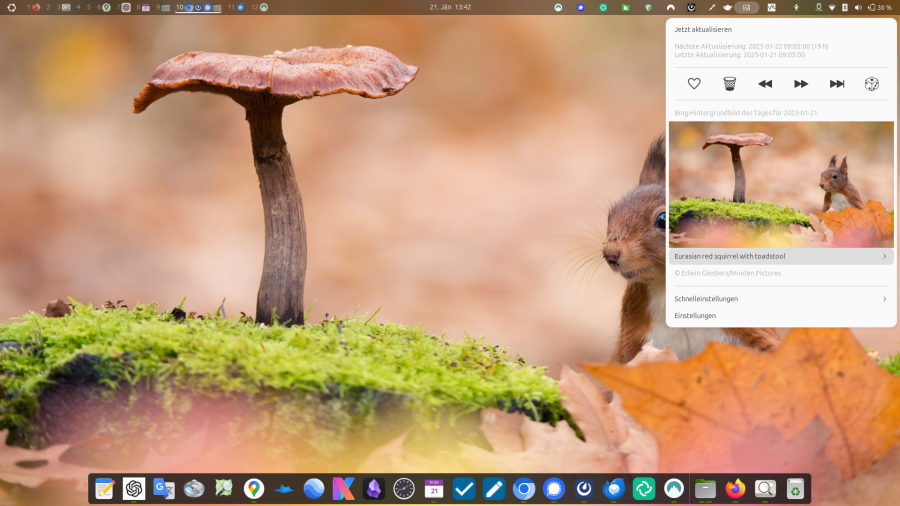Click 'Jetzt aktualisieren' to refresh now
900x506 pixels.
click(x=702, y=30)
